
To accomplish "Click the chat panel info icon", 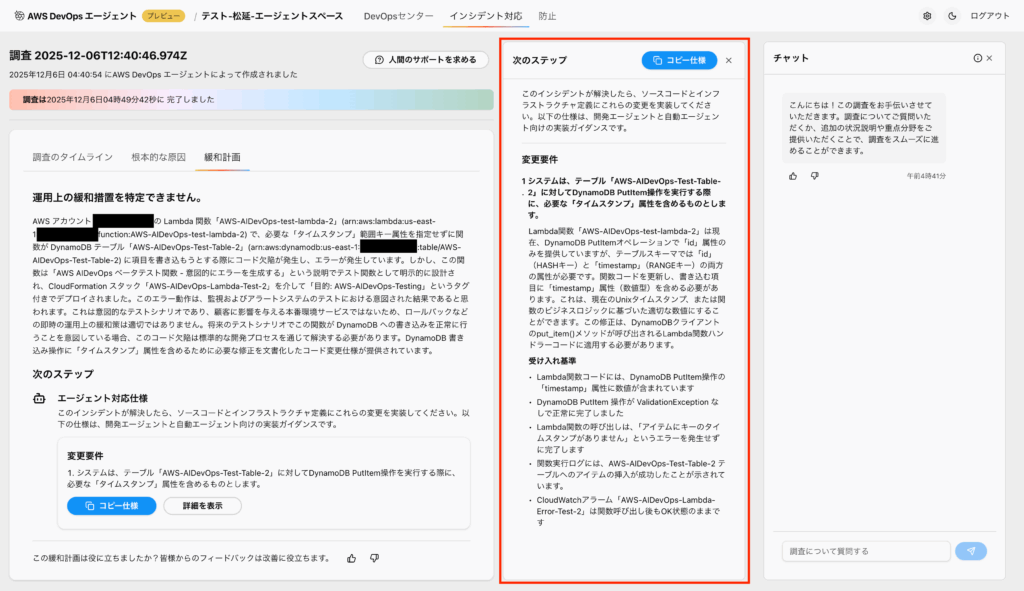I will [977, 58].
